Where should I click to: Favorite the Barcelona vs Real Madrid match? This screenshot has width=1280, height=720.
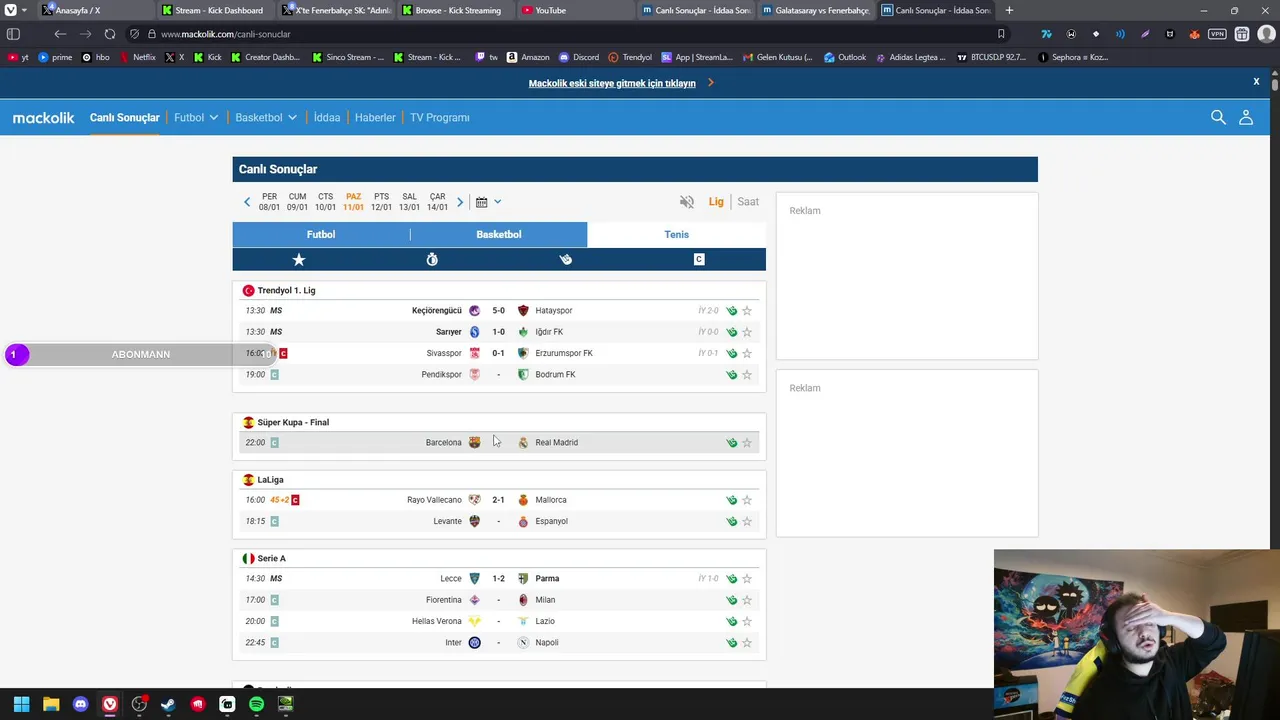pos(747,443)
